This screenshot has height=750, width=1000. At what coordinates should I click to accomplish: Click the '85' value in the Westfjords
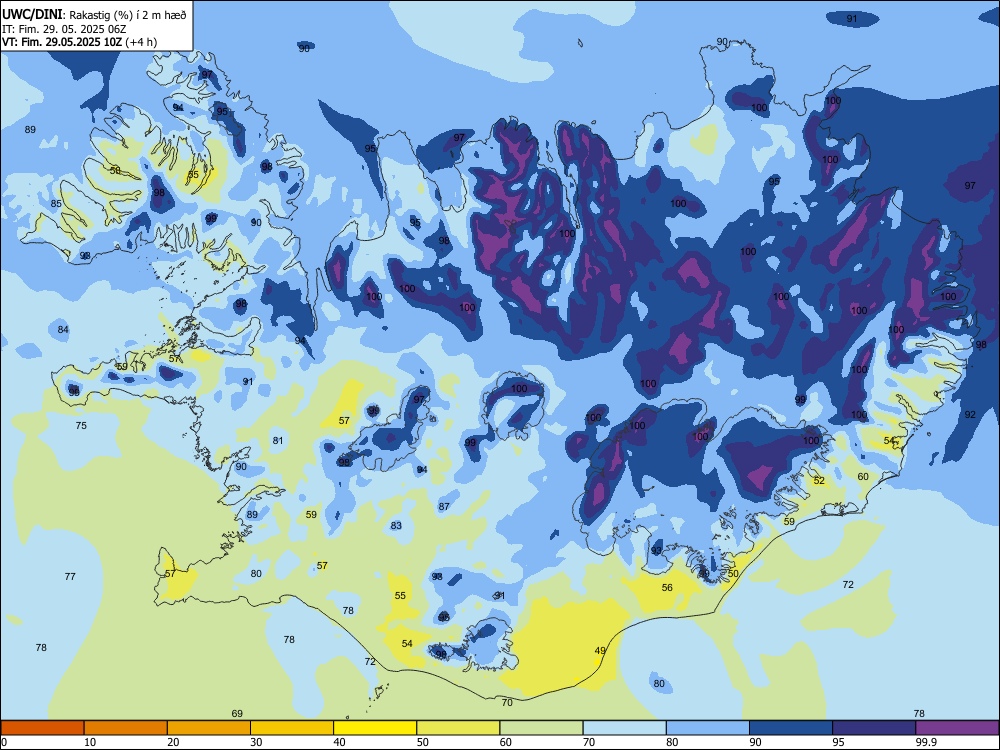click(56, 203)
